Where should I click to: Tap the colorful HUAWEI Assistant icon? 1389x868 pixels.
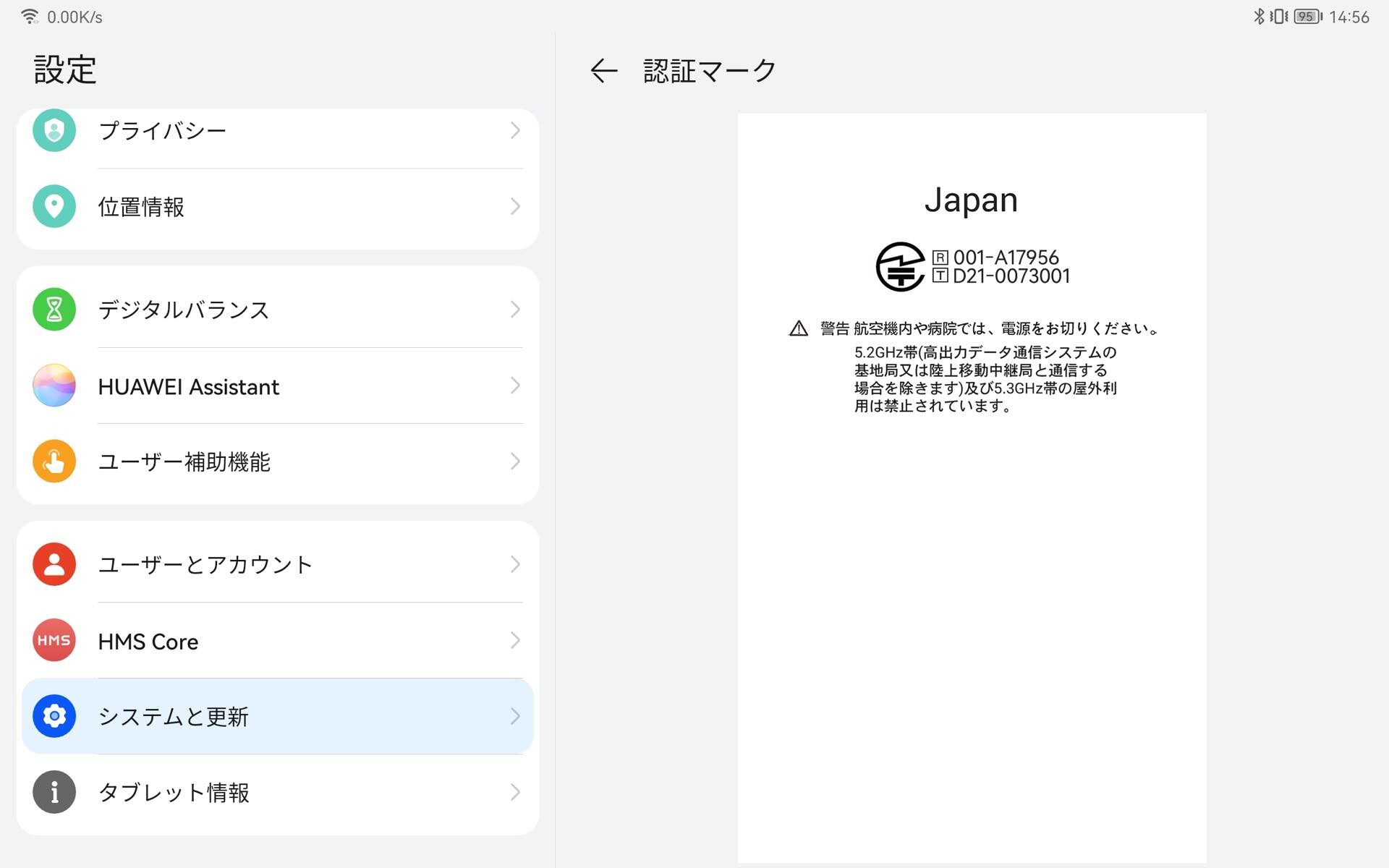(54, 386)
